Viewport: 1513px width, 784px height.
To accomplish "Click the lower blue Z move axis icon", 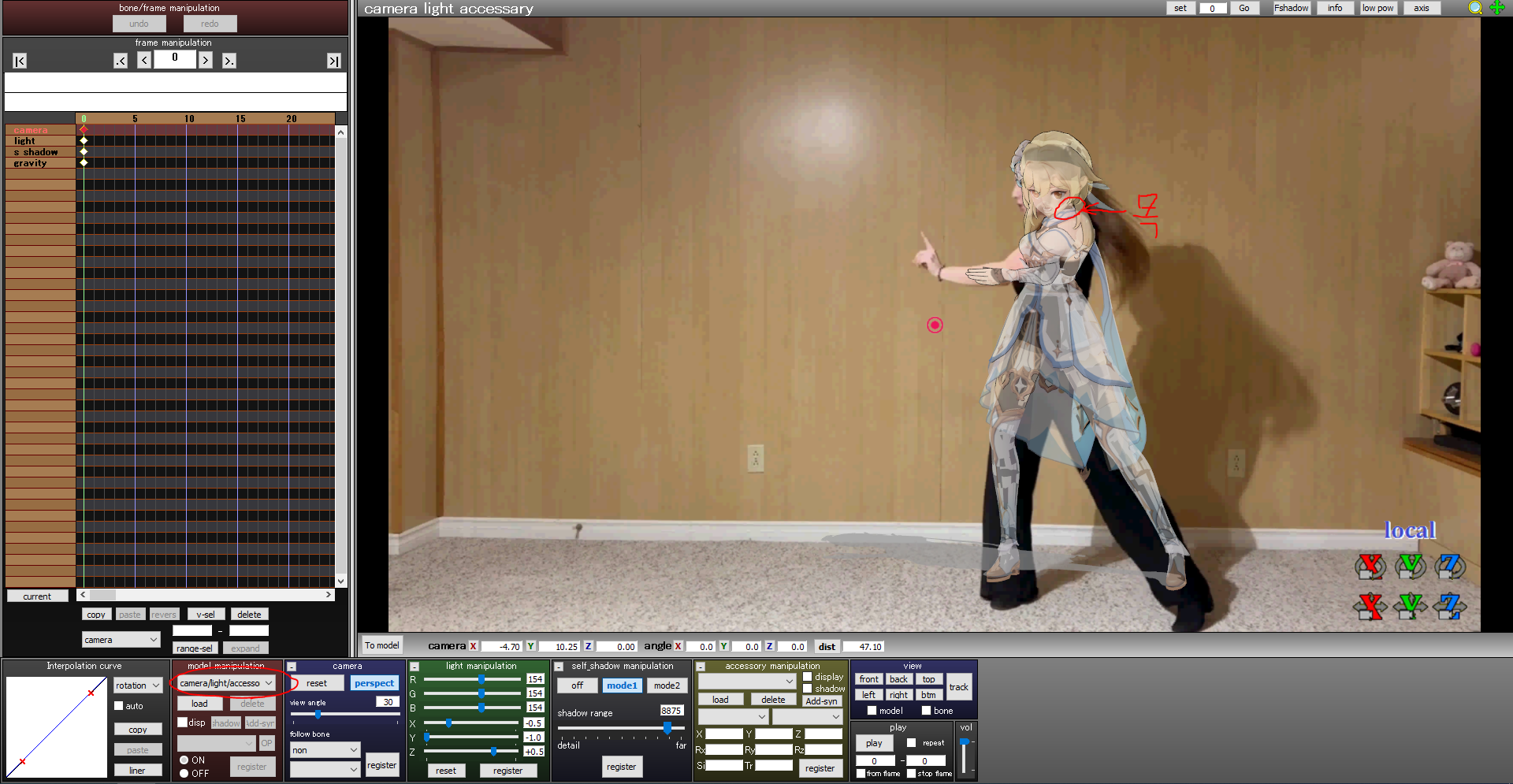I will [1449, 606].
